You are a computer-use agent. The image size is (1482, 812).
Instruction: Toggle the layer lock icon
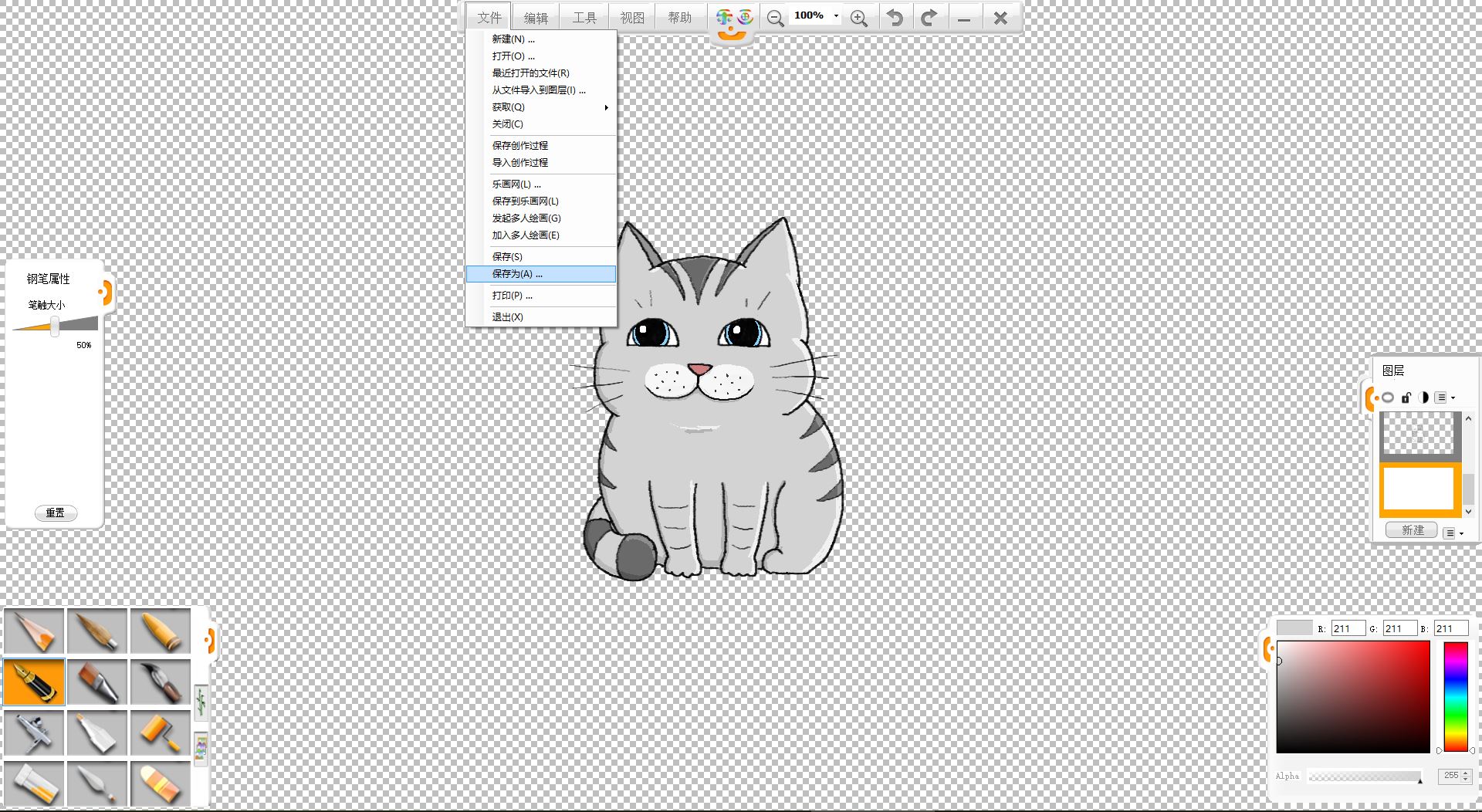(x=1406, y=398)
